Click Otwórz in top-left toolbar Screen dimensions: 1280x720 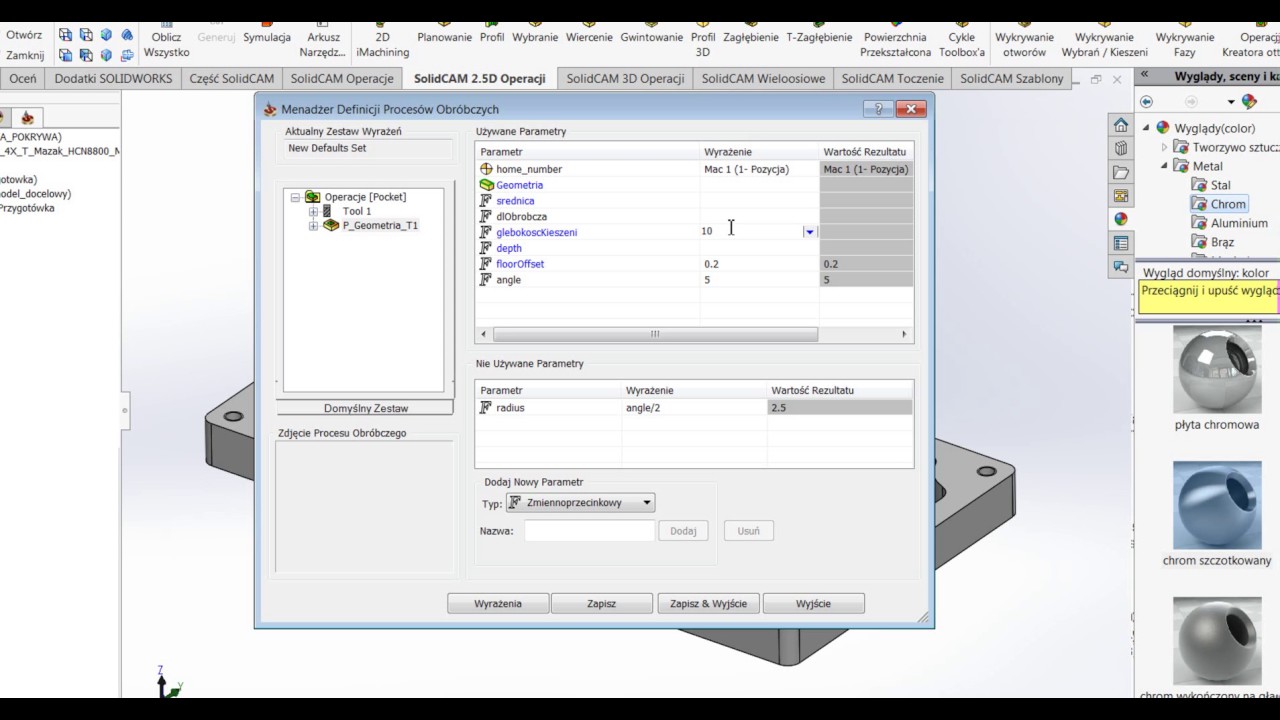pos(25,35)
